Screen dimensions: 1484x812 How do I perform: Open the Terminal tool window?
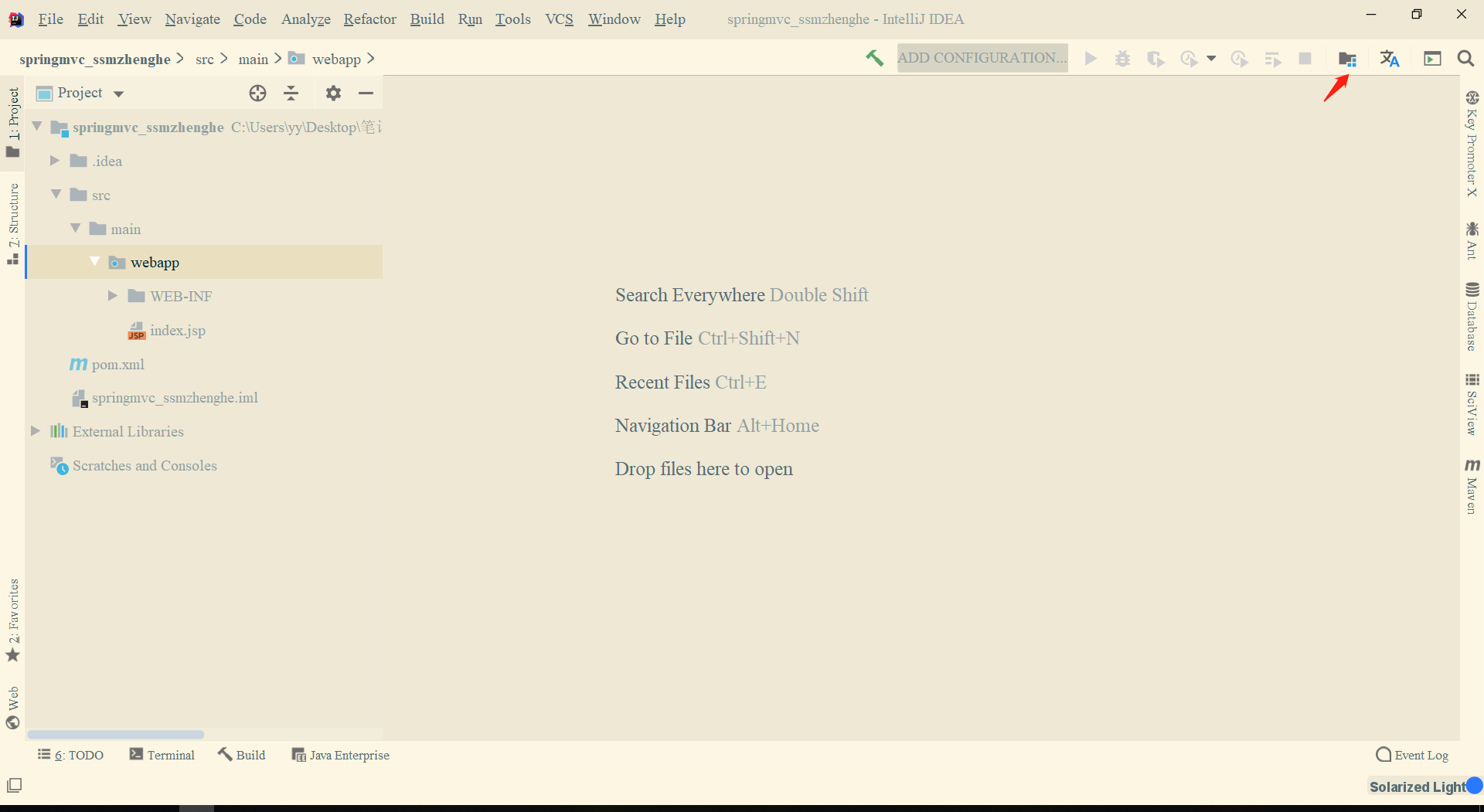pos(162,756)
